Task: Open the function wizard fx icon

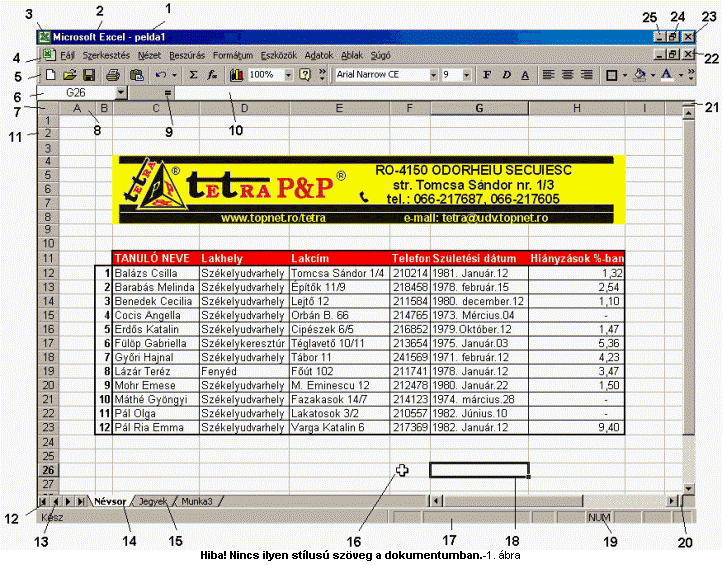Action: point(212,75)
